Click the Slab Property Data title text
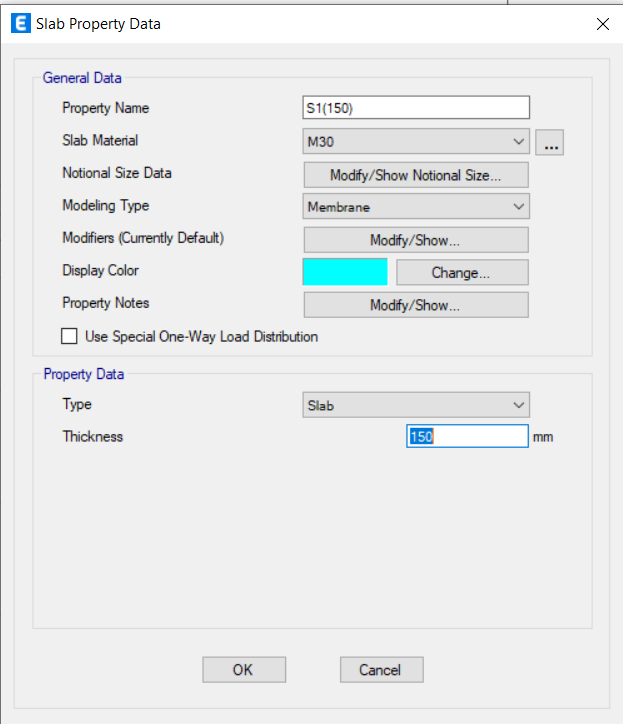 pyautogui.click(x=98, y=24)
